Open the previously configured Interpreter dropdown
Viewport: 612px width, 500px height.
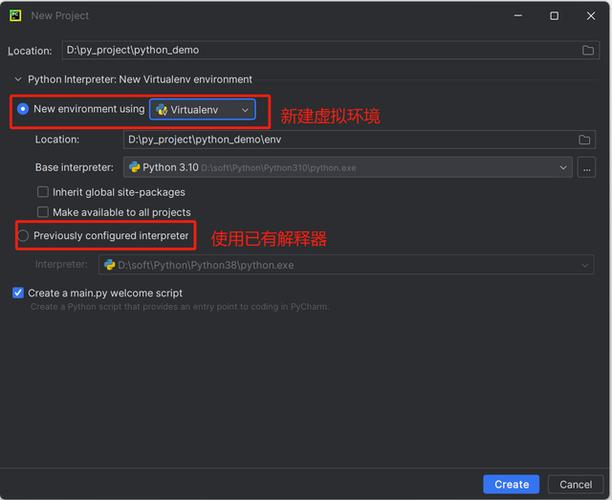(346, 265)
